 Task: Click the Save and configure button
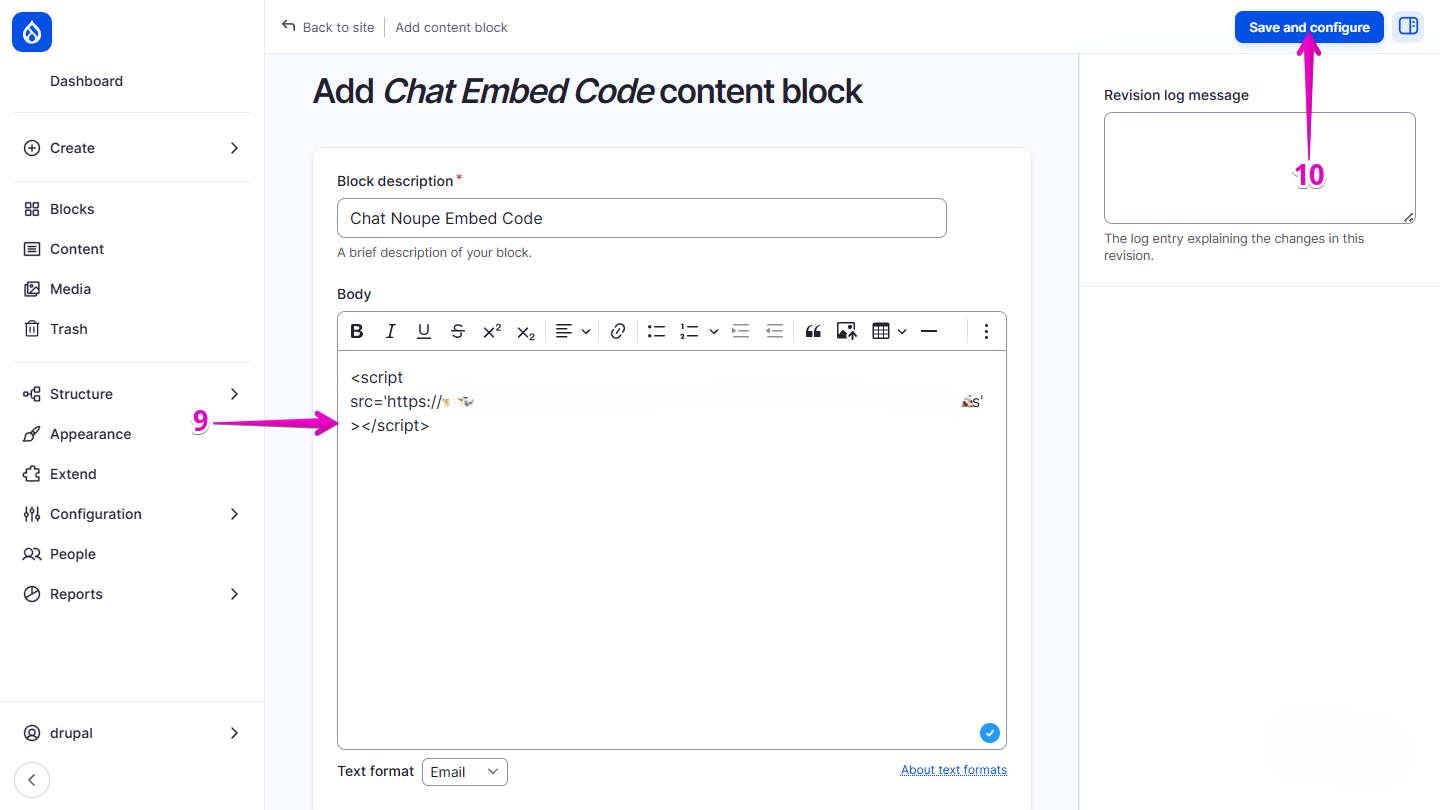click(x=1308, y=27)
